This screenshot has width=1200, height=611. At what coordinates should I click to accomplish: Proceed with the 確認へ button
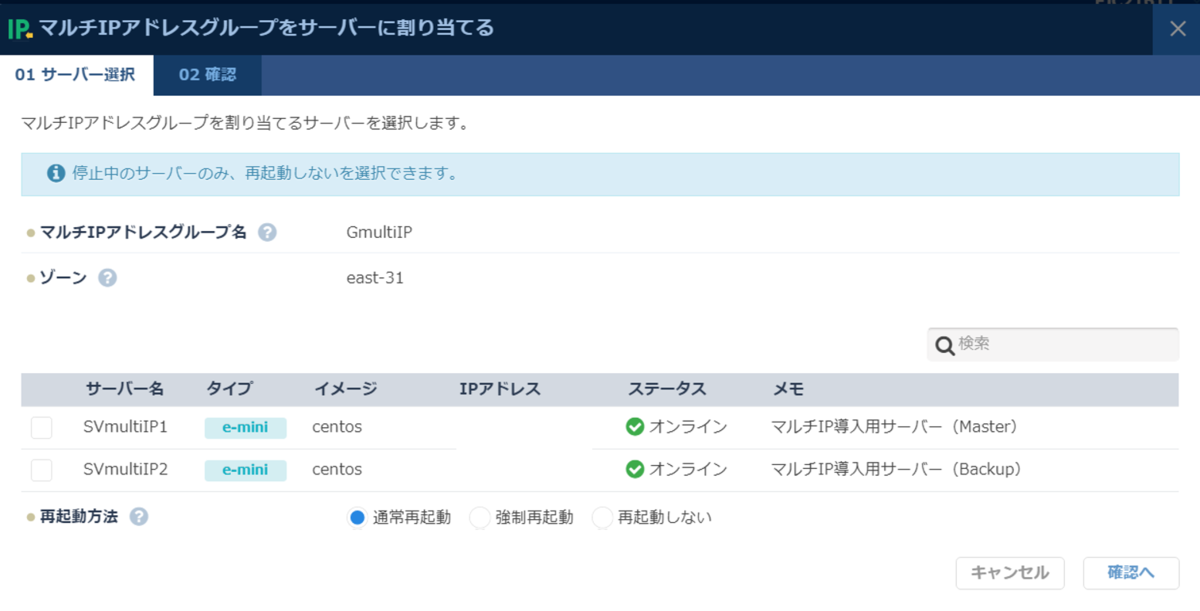[1131, 573]
